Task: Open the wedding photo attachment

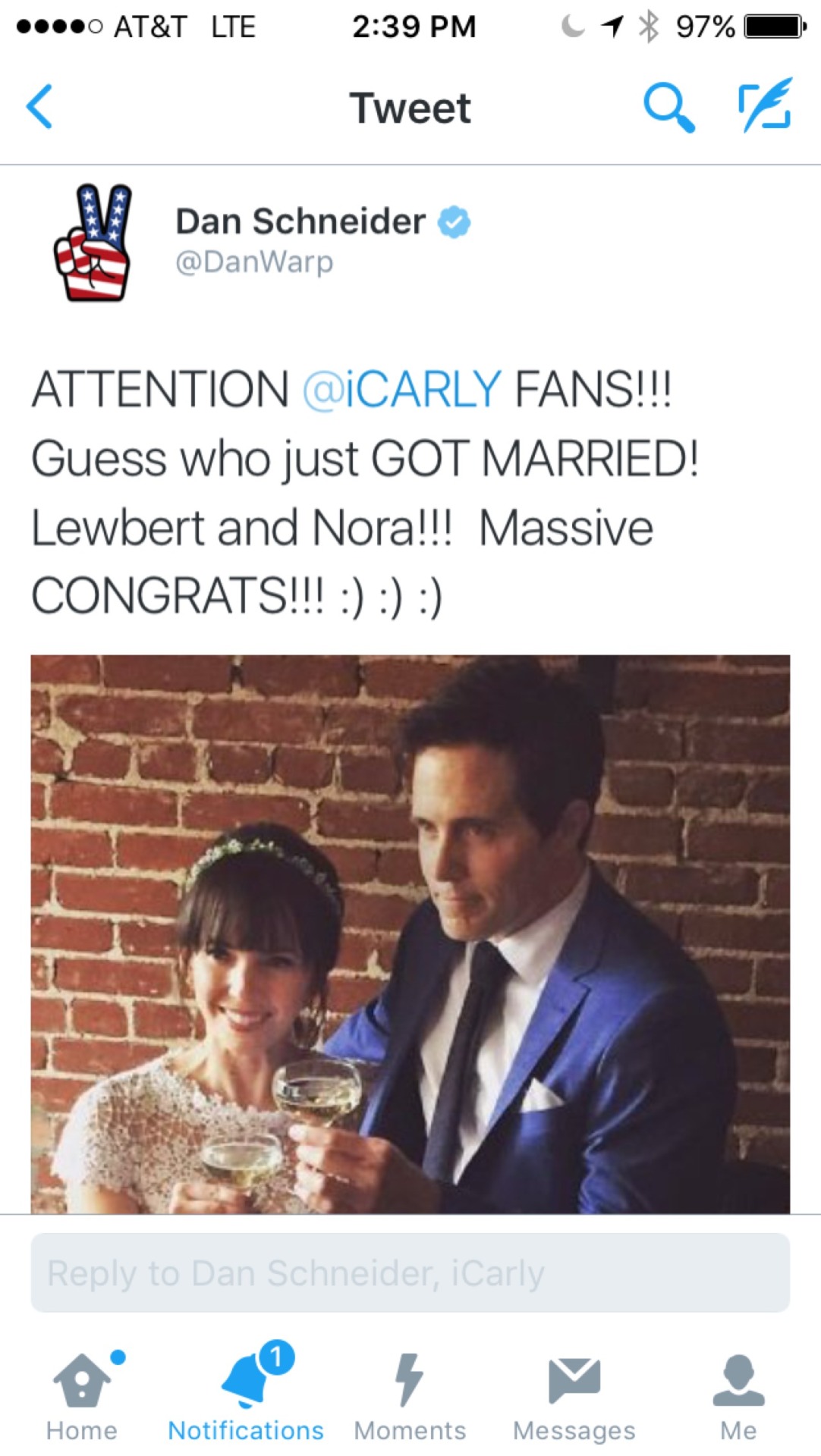Action: point(410,934)
